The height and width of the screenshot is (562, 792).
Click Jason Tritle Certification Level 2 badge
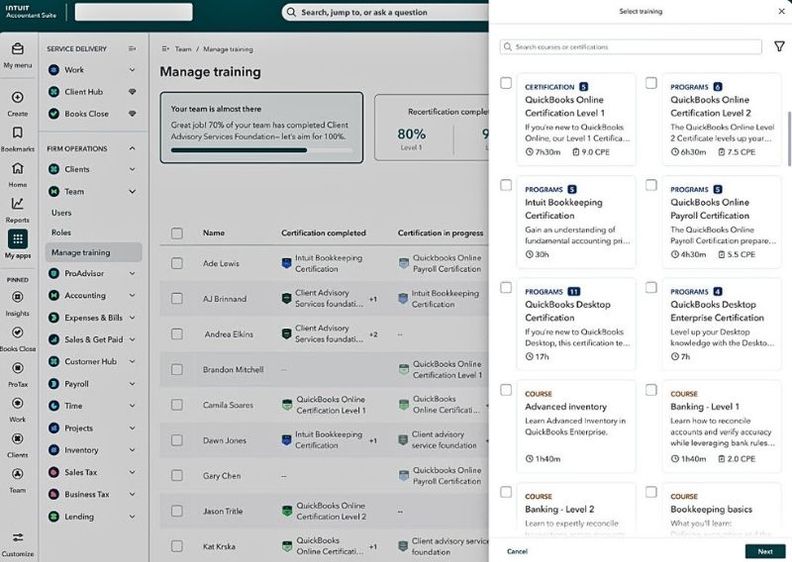287,511
